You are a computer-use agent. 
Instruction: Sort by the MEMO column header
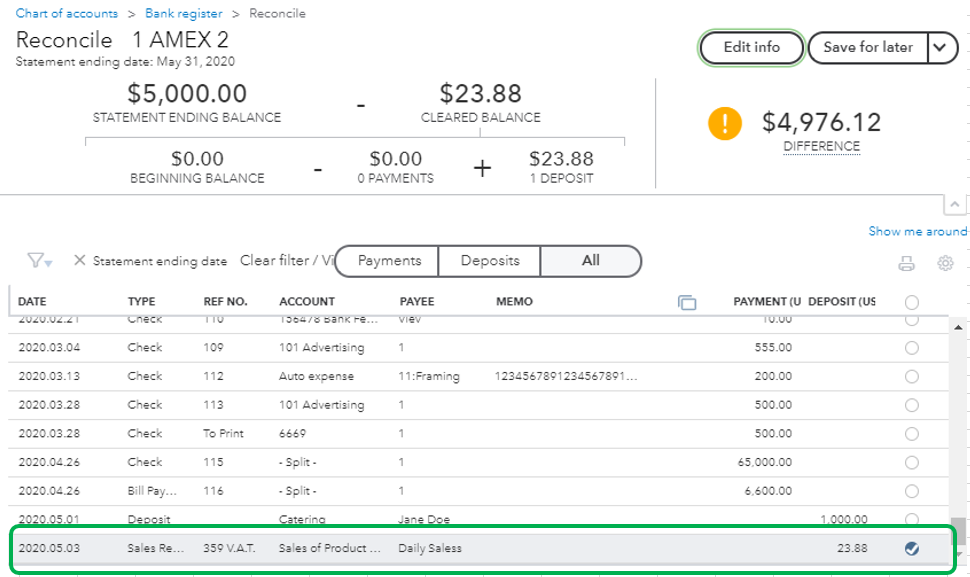(514, 302)
